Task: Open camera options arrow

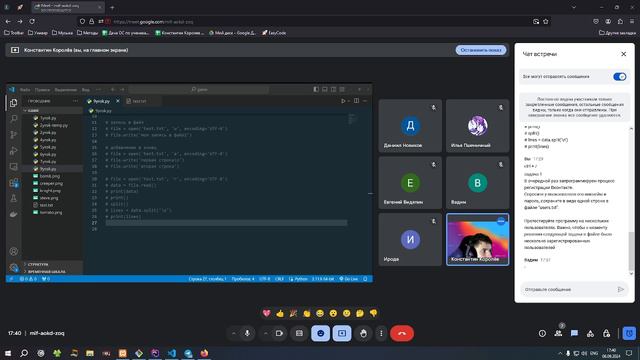Action: 266,333
